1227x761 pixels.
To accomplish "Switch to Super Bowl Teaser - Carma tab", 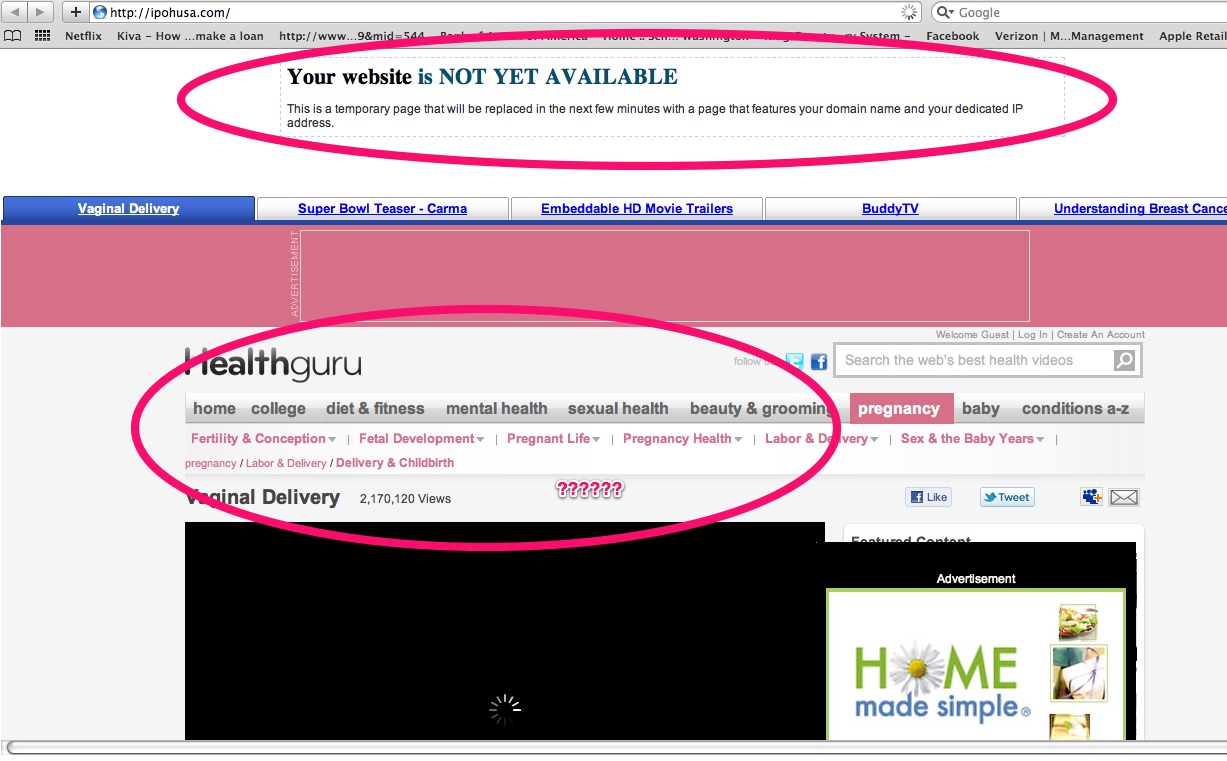I will pos(382,209).
